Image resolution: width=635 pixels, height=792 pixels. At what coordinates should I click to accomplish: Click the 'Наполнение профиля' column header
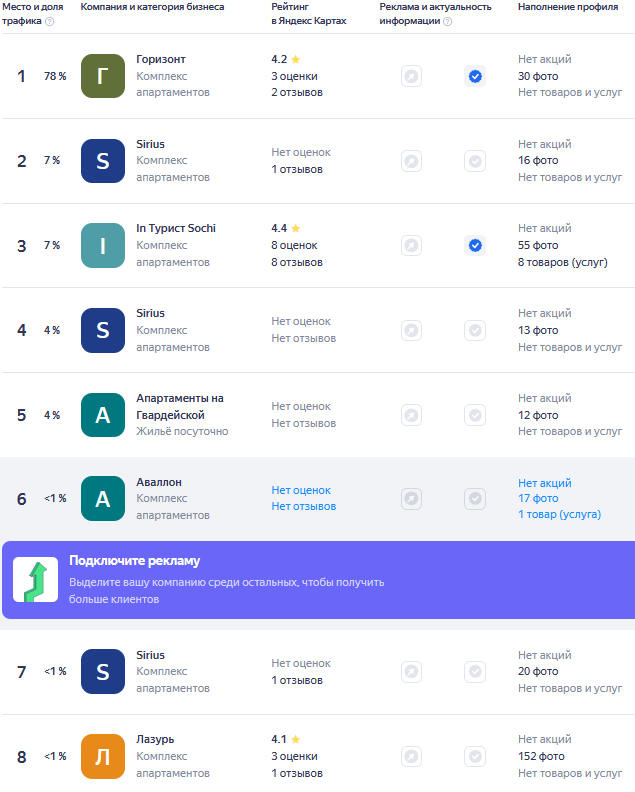point(567,7)
